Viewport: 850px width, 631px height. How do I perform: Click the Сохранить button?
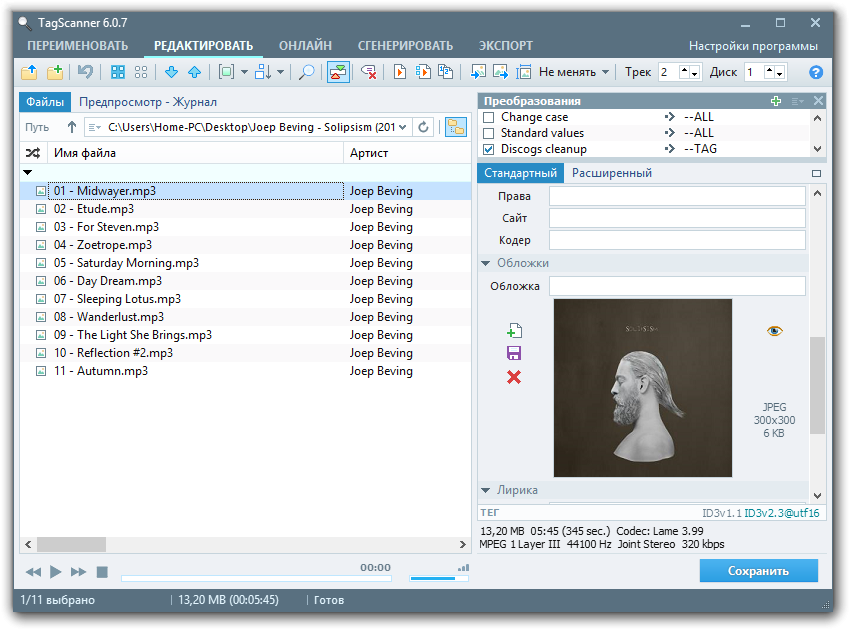[x=758, y=571]
